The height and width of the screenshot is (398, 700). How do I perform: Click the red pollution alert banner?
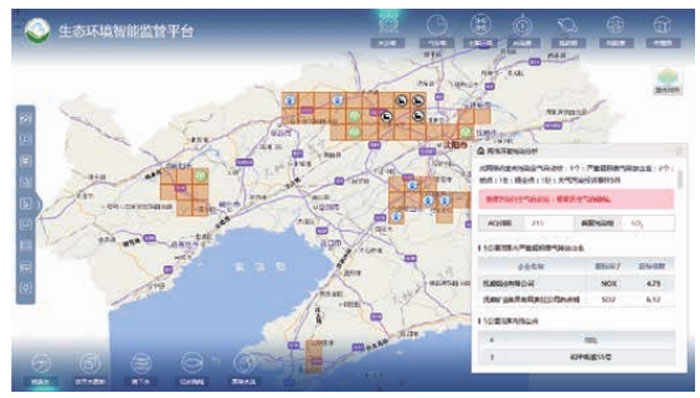pyautogui.click(x=576, y=199)
